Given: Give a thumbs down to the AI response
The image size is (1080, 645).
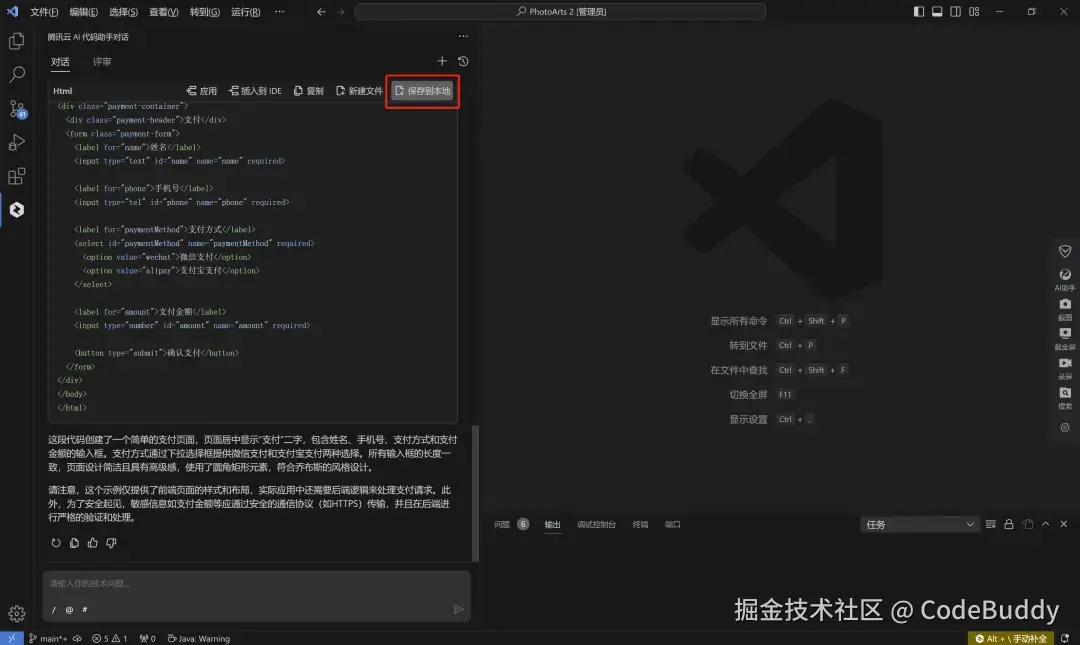Looking at the screenshot, I should [108, 543].
